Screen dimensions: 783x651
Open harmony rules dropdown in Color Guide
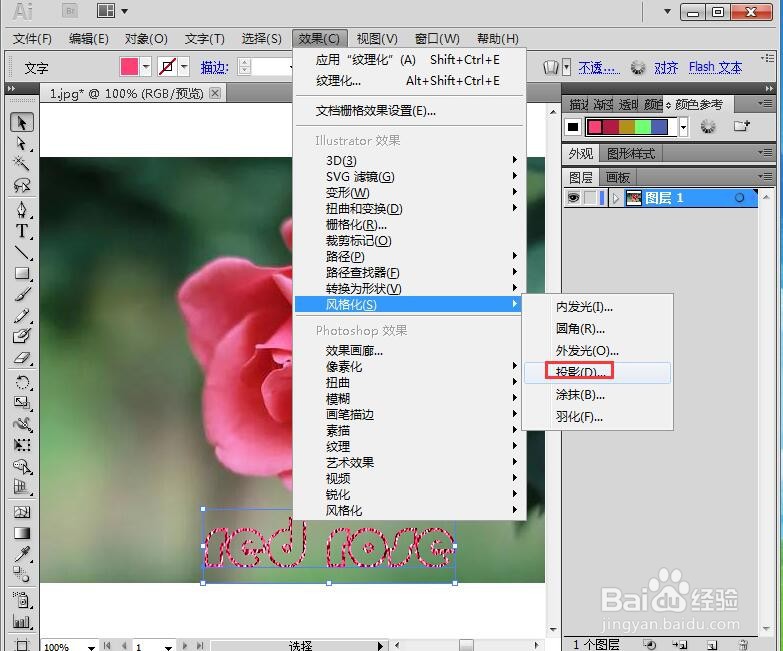click(x=683, y=127)
